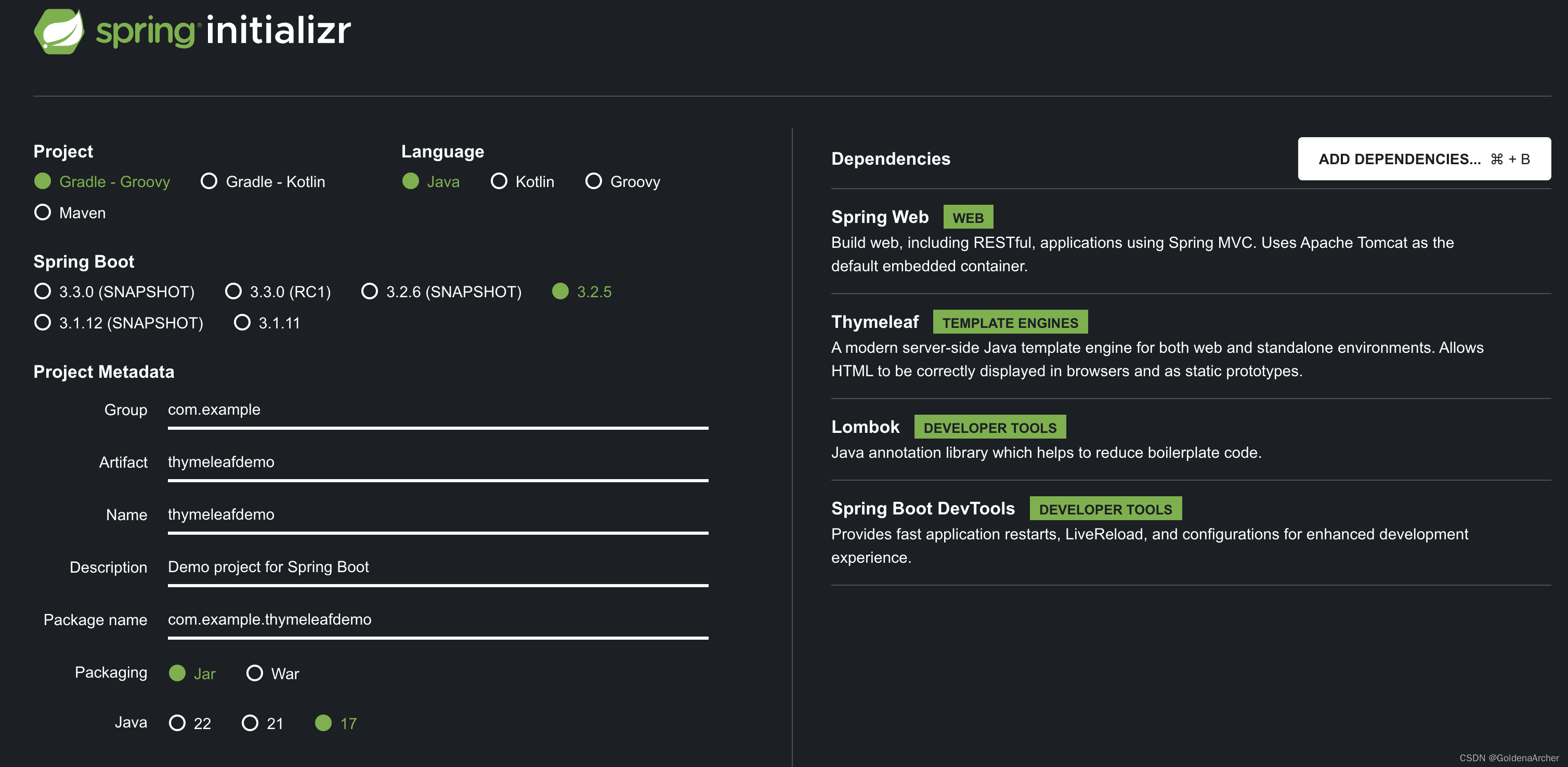Click the Lombok dependency title
The height and width of the screenshot is (767, 1568).
point(865,427)
